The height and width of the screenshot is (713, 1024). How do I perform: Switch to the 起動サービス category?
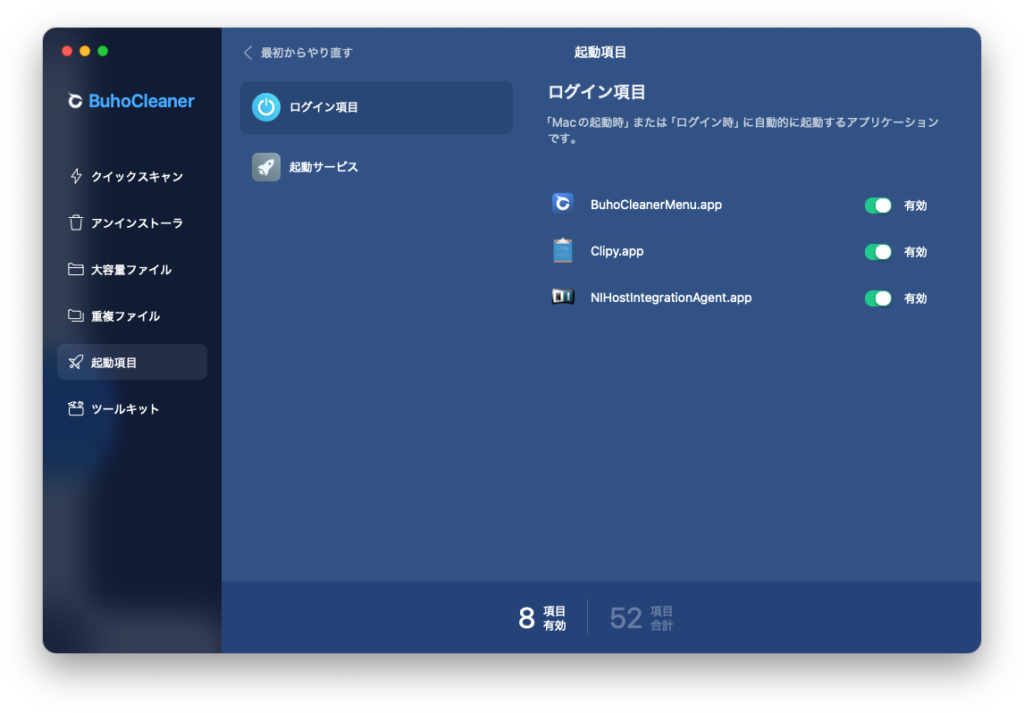pyautogui.click(x=376, y=167)
